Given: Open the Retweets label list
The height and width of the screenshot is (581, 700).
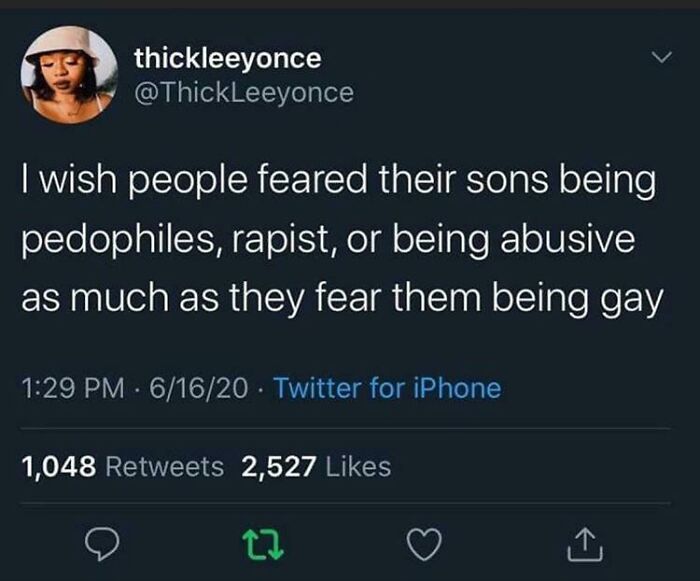Looking at the screenshot, I should point(164,466).
